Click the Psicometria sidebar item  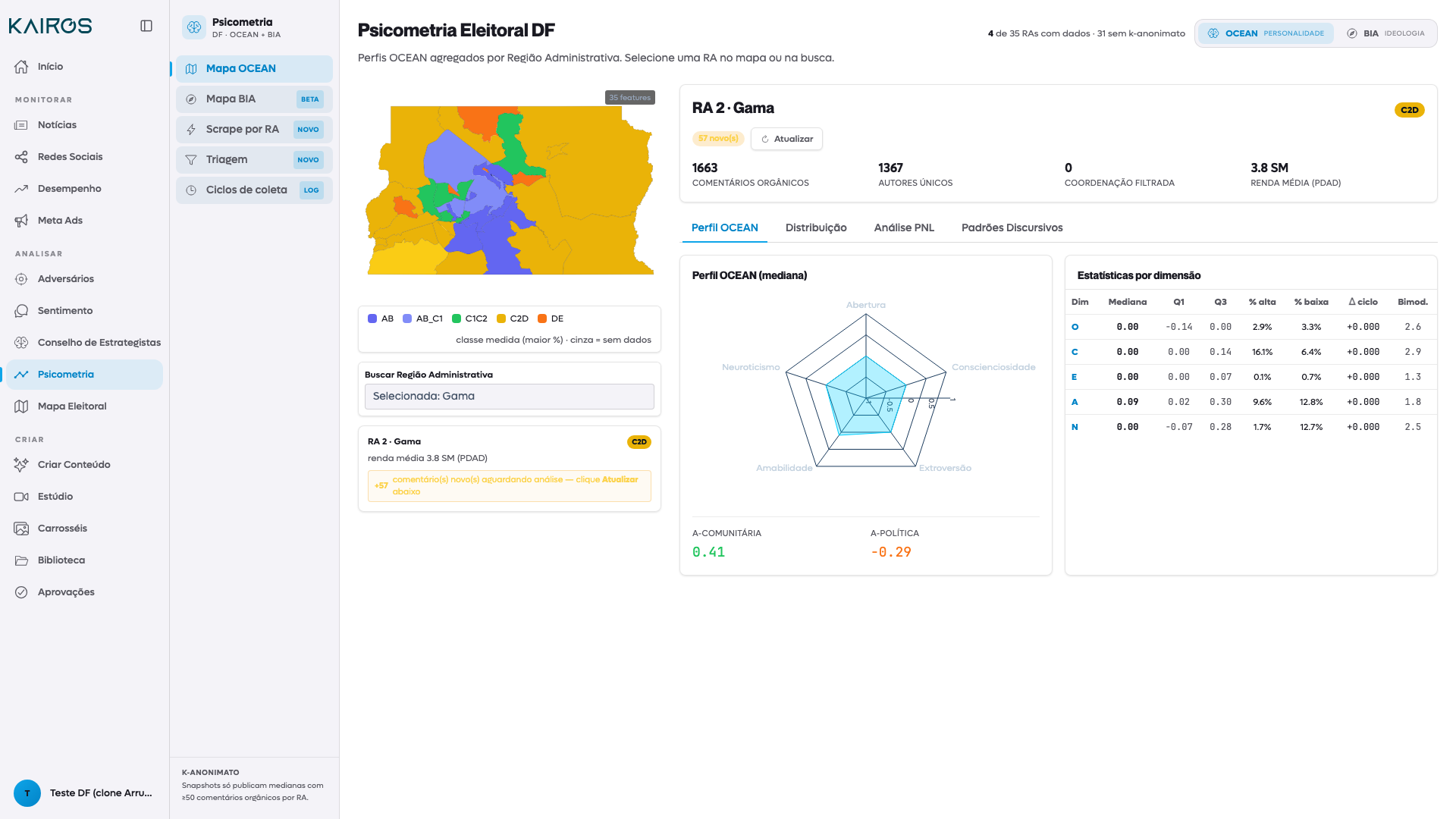(x=84, y=375)
